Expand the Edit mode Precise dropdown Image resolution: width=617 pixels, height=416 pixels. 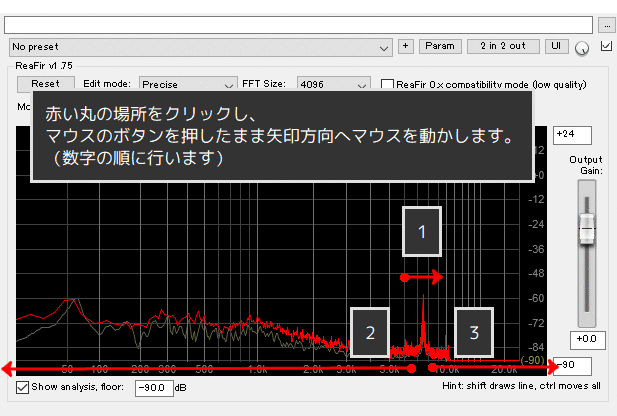187,85
